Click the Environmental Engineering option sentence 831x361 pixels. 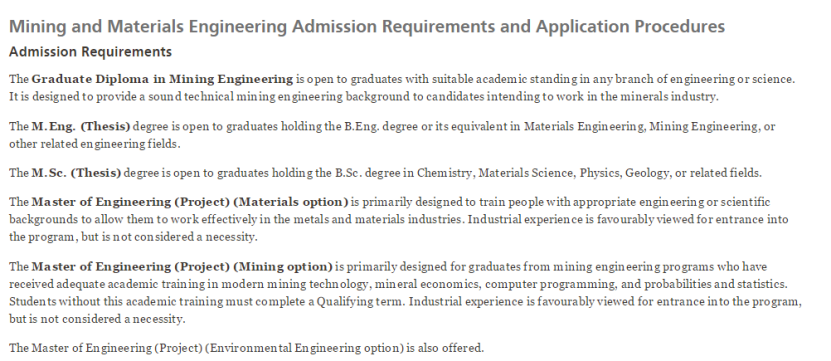246,348
